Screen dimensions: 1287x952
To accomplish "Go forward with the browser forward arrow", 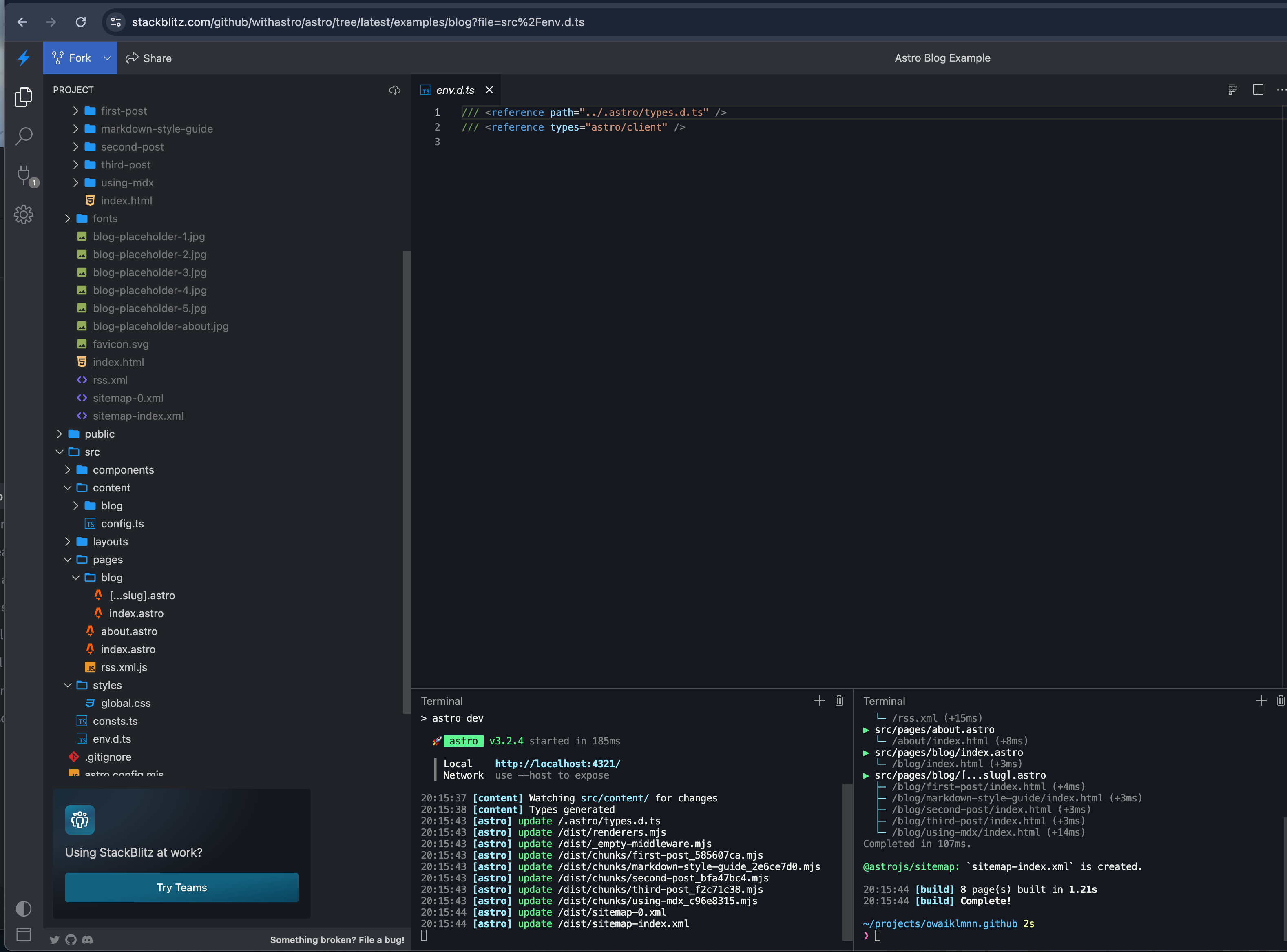I will coord(51,22).
